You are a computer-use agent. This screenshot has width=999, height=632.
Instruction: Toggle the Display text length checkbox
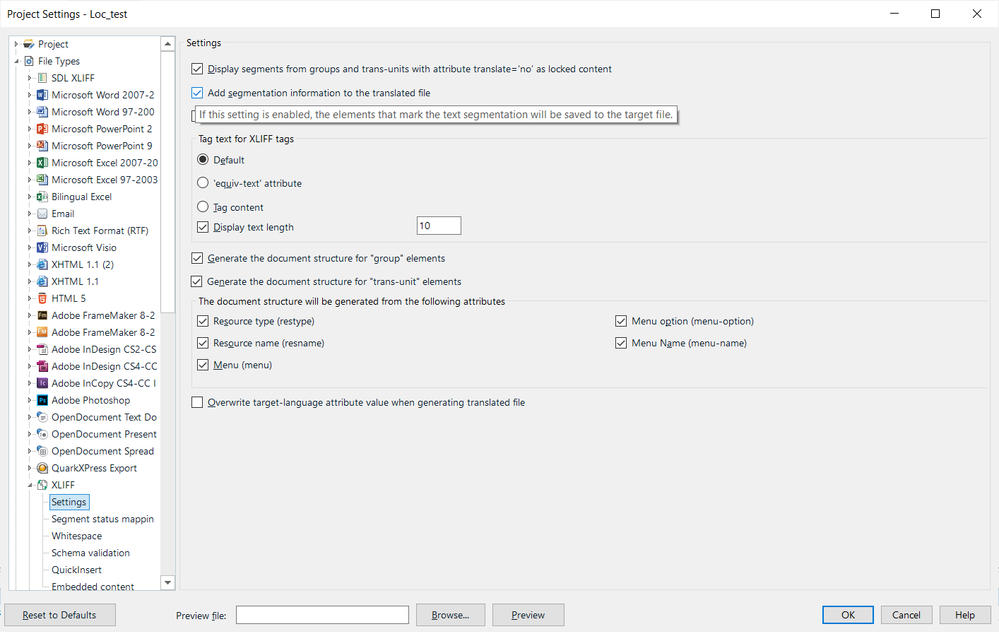pos(203,227)
